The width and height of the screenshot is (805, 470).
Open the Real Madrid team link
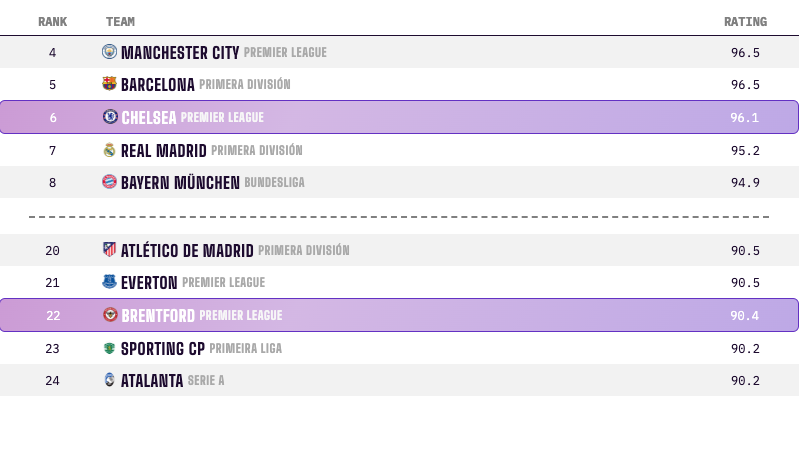click(x=164, y=151)
